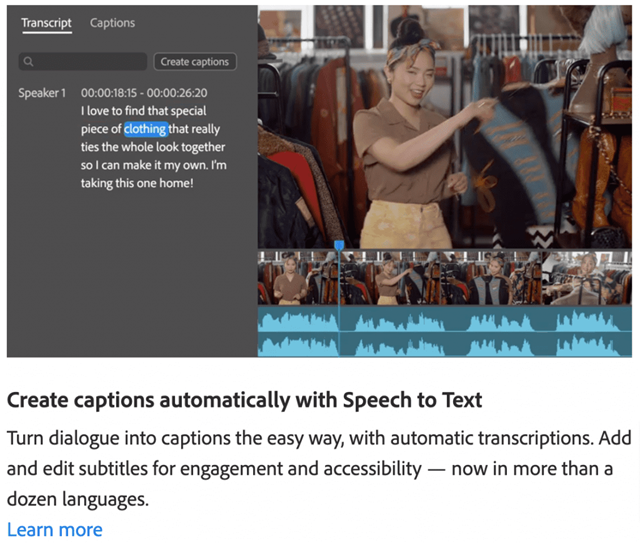Click the words ties the whole look together
This screenshot has height=543, width=640.
[153, 147]
